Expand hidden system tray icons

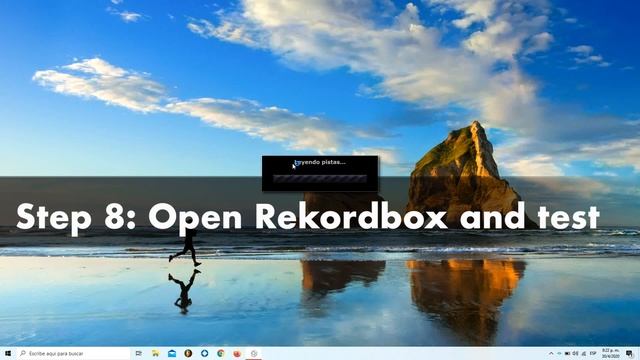click(x=551, y=353)
